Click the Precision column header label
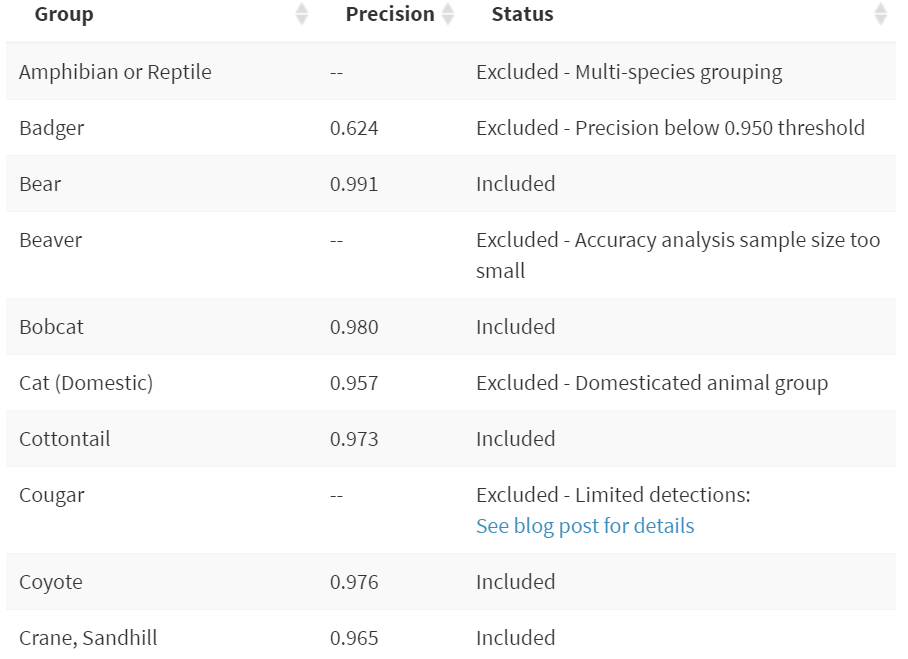Image resolution: width=908 pixels, height=659 pixels. (x=390, y=14)
